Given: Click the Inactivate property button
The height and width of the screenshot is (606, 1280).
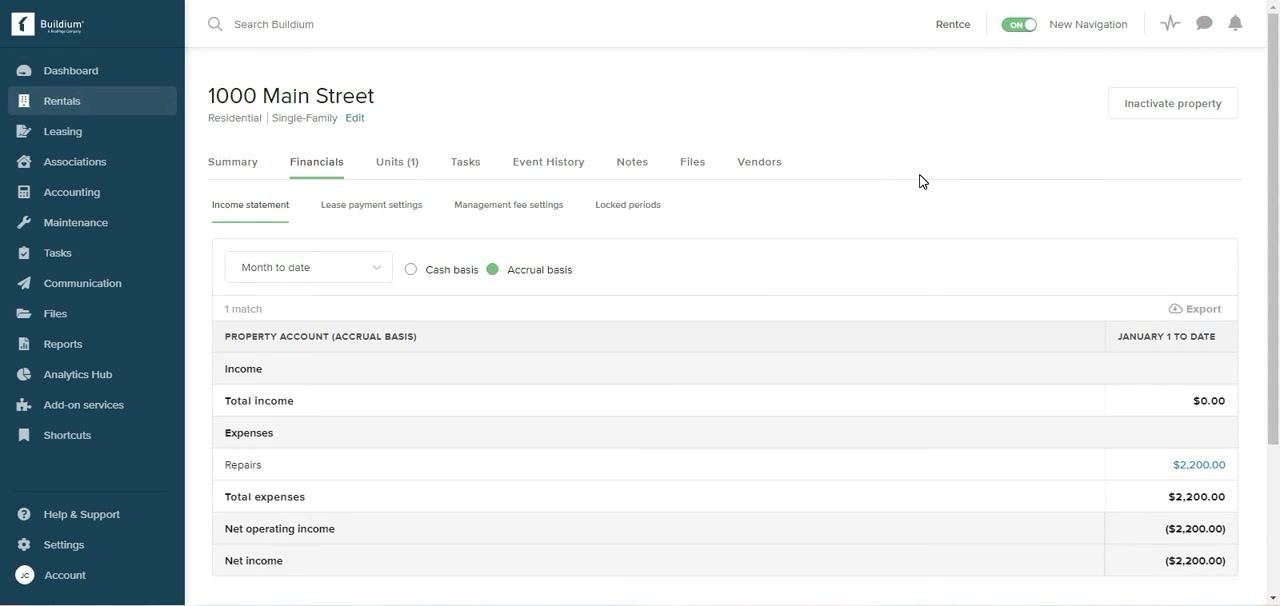Looking at the screenshot, I should click(1173, 103).
